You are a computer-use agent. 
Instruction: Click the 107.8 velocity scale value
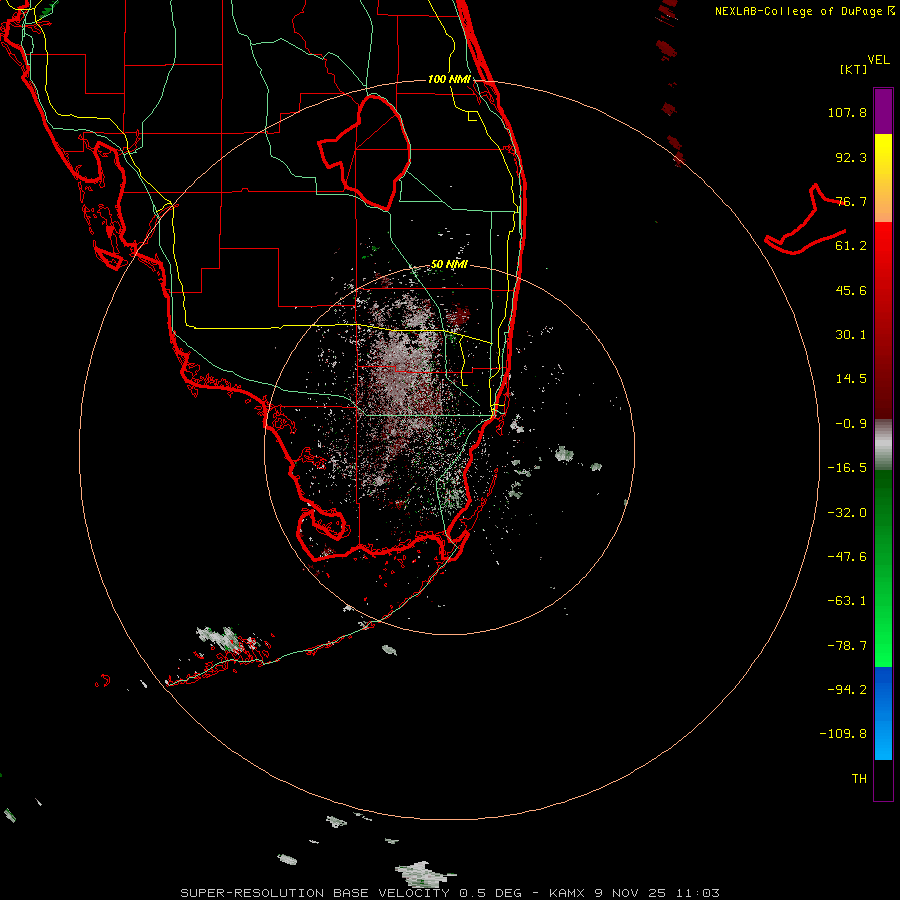847,112
